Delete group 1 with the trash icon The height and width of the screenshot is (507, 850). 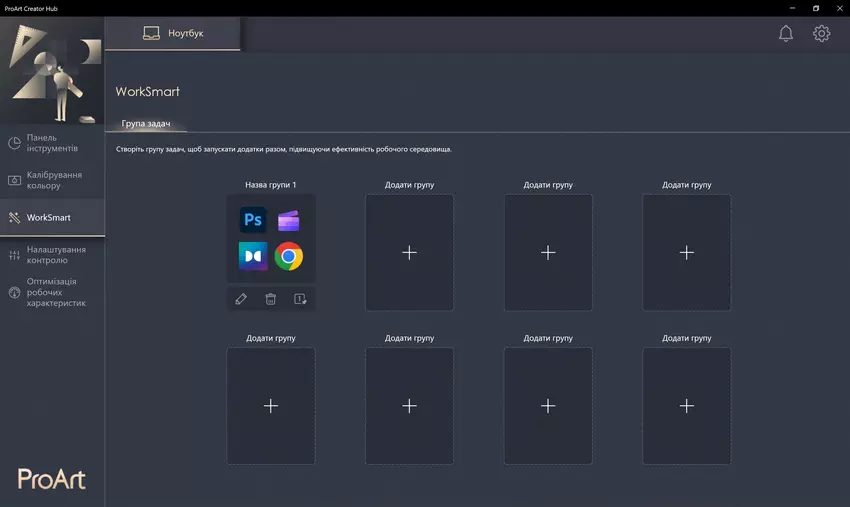(270, 298)
